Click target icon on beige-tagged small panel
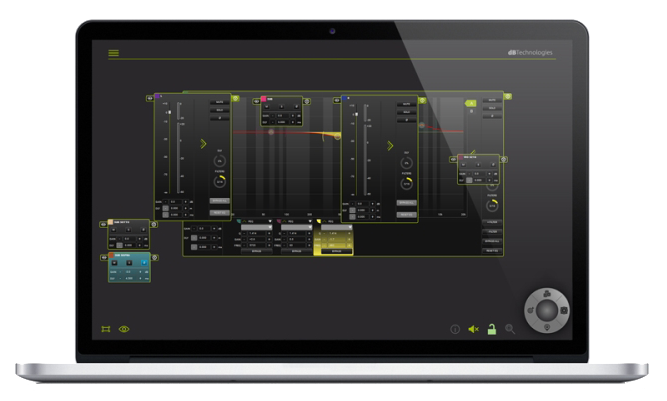 point(154,225)
